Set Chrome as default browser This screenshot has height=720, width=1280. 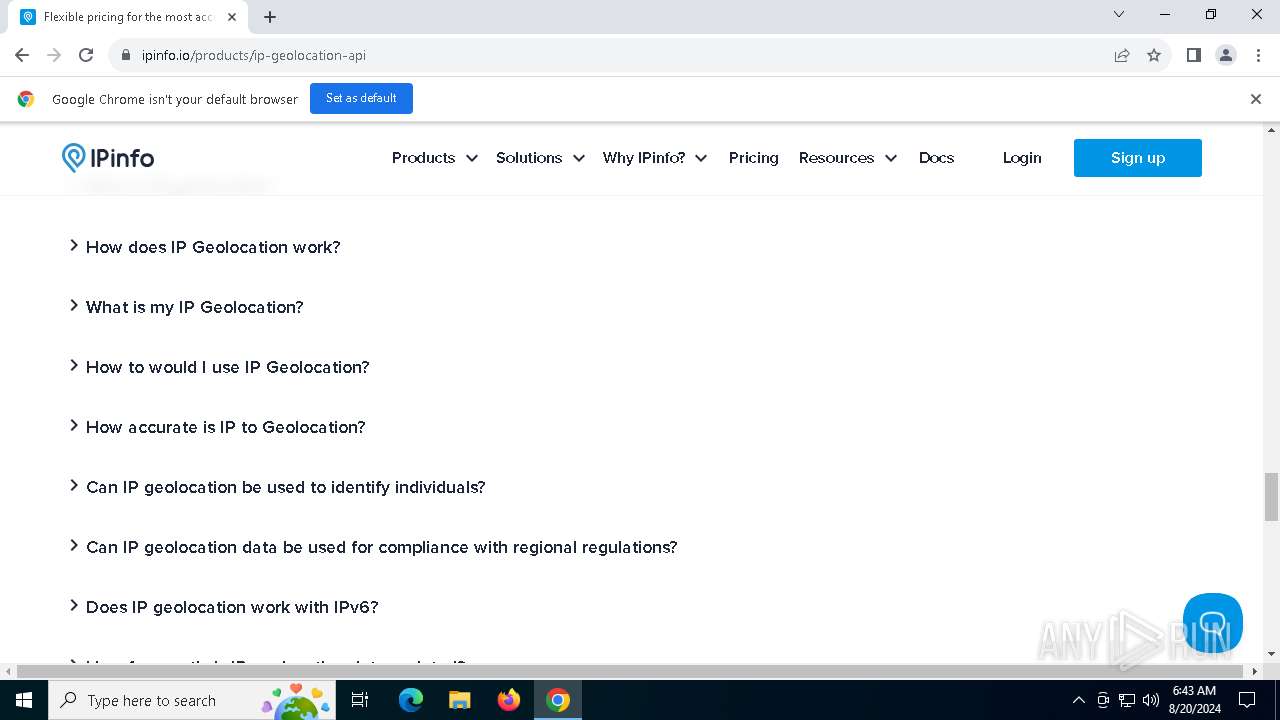click(361, 98)
